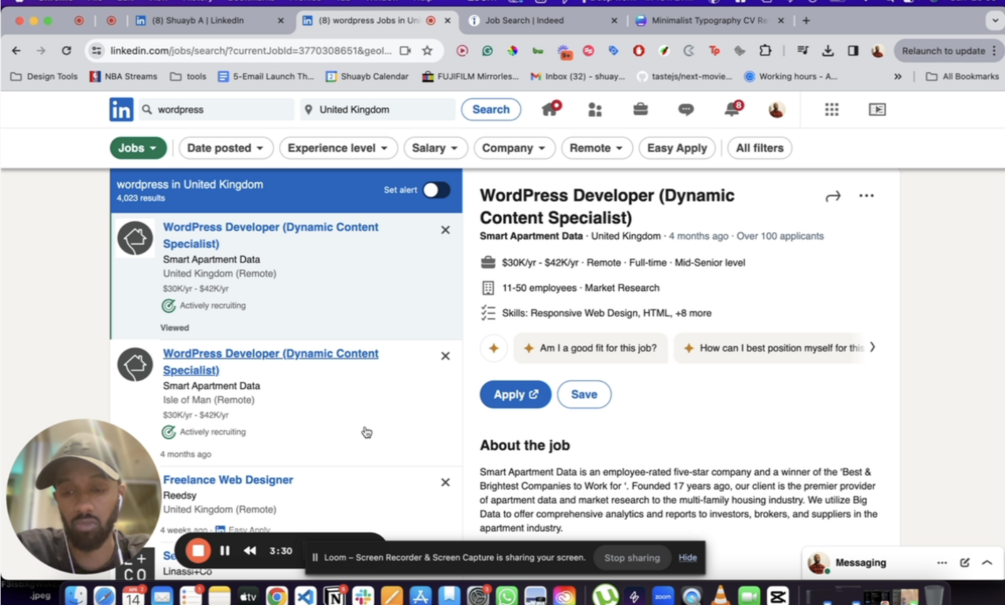Show next AI suggestion chevron
This screenshot has height=605, width=1005.
pos(872,347)
